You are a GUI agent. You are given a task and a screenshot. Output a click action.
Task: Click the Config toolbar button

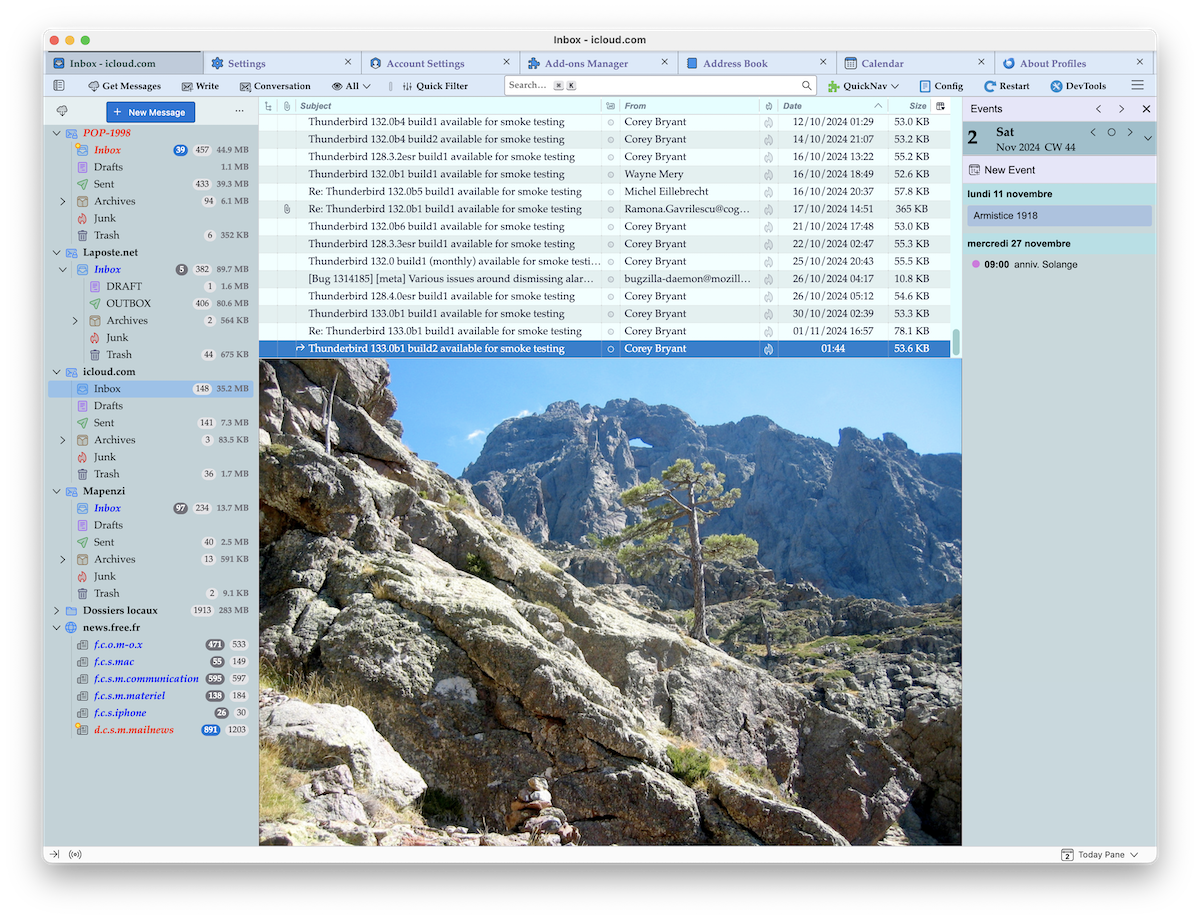pyautogui.click(x=941, y=86)
